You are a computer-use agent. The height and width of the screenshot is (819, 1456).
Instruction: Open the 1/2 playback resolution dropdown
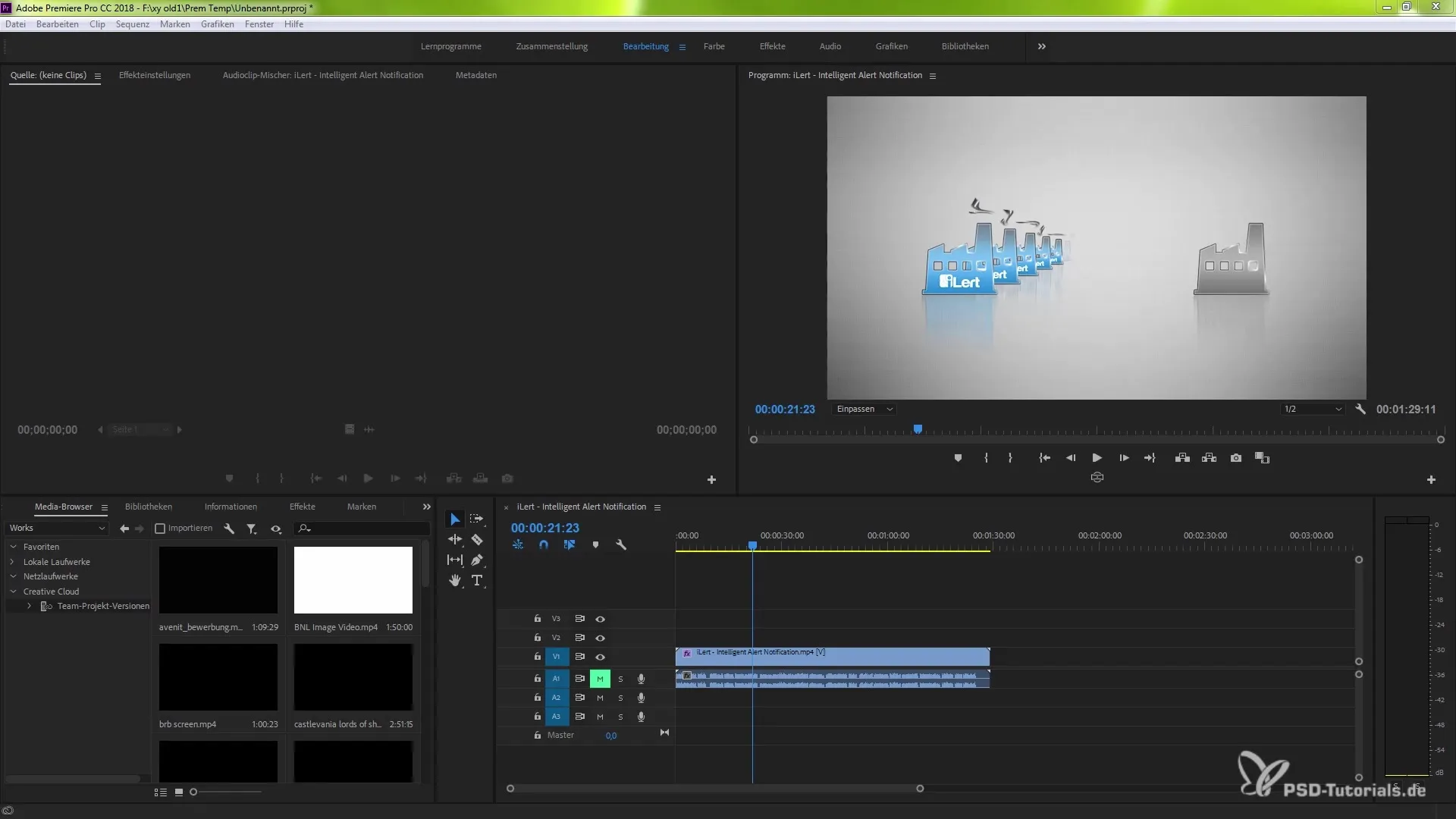tap(1313, 409)
